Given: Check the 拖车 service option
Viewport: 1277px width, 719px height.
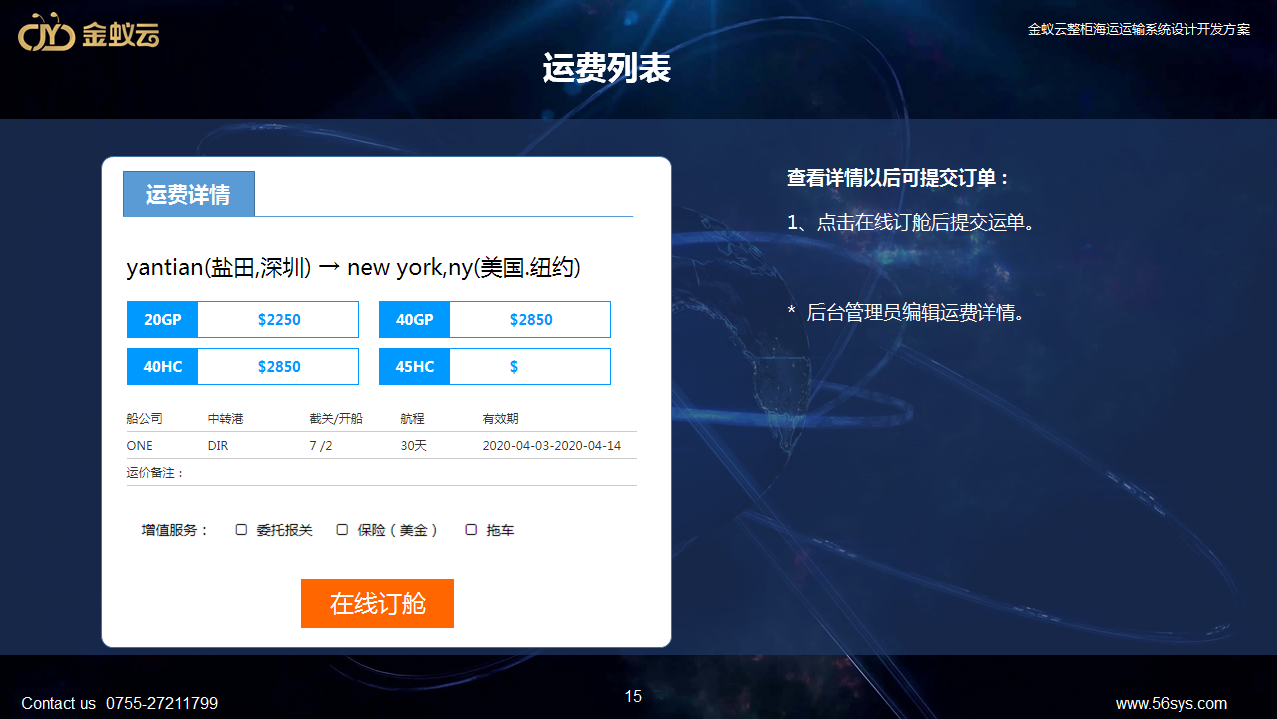Looking at the screenshot, I should coord(471,530).
